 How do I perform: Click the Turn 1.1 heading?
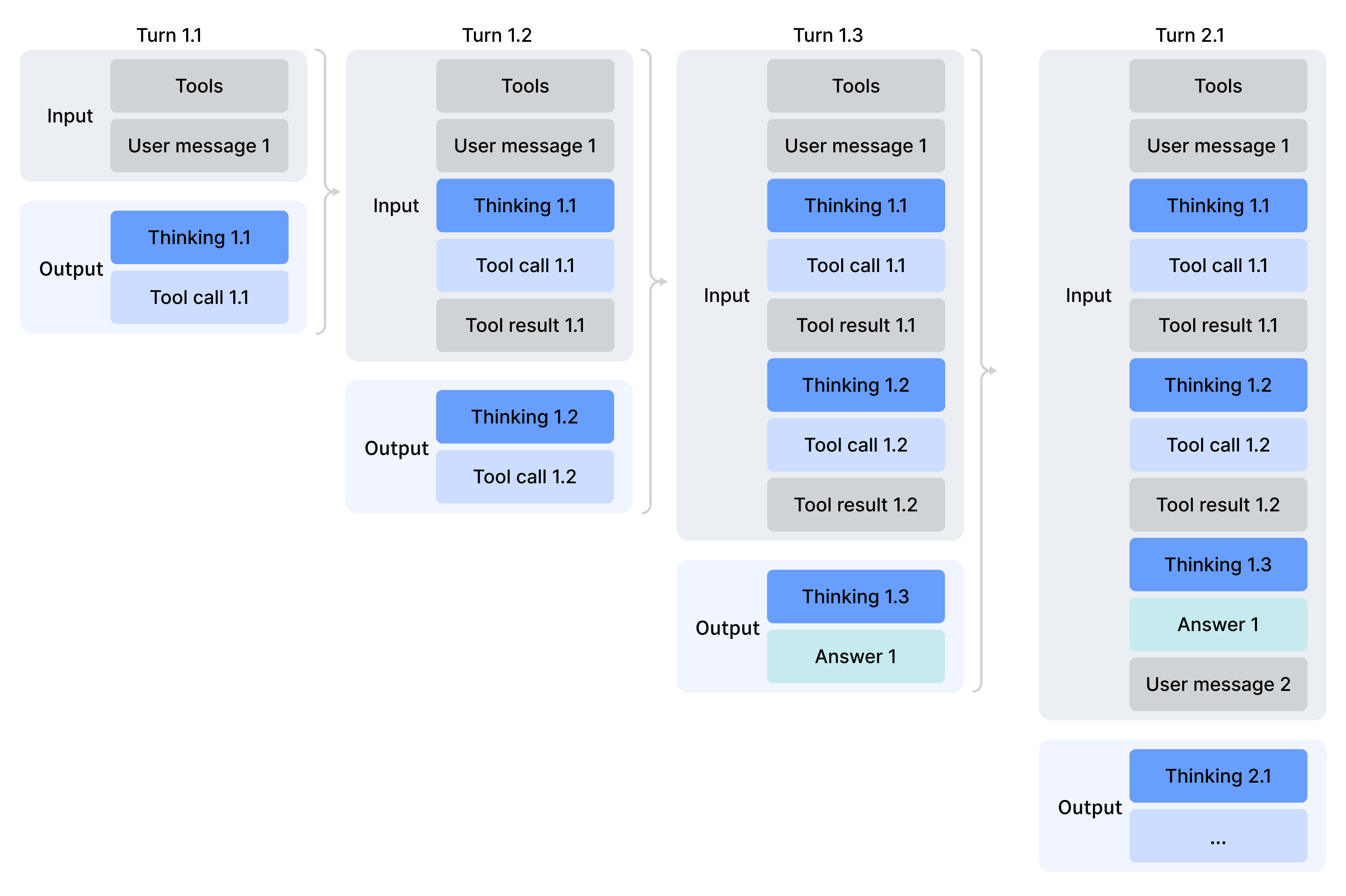tap(169, 35)
